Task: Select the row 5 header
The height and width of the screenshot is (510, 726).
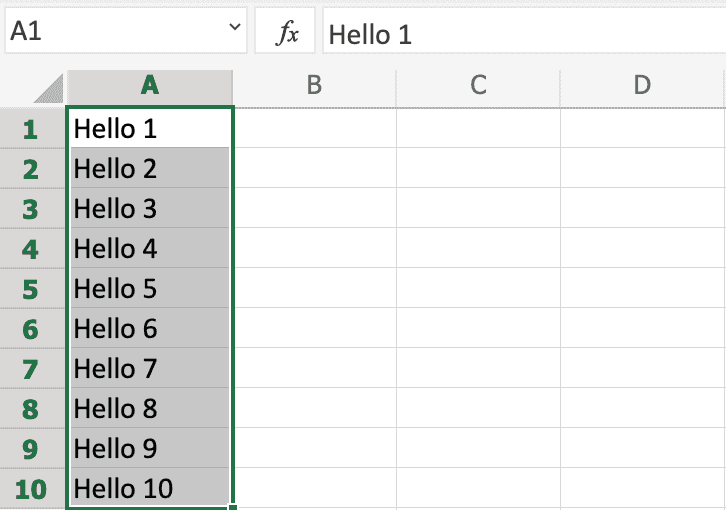Action: pyautogui.click(x=31, y=289)
